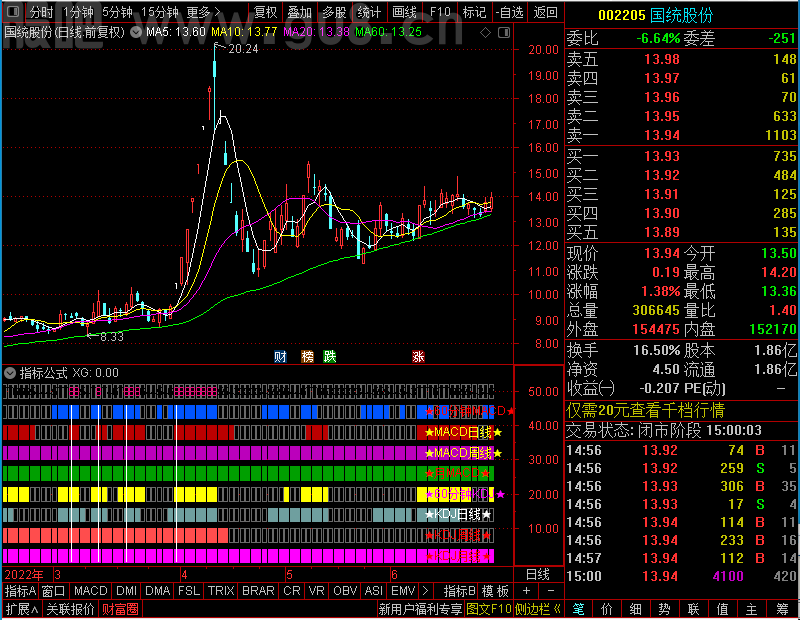
Task: Zoom in chart with + button
Action: point(527,591)
